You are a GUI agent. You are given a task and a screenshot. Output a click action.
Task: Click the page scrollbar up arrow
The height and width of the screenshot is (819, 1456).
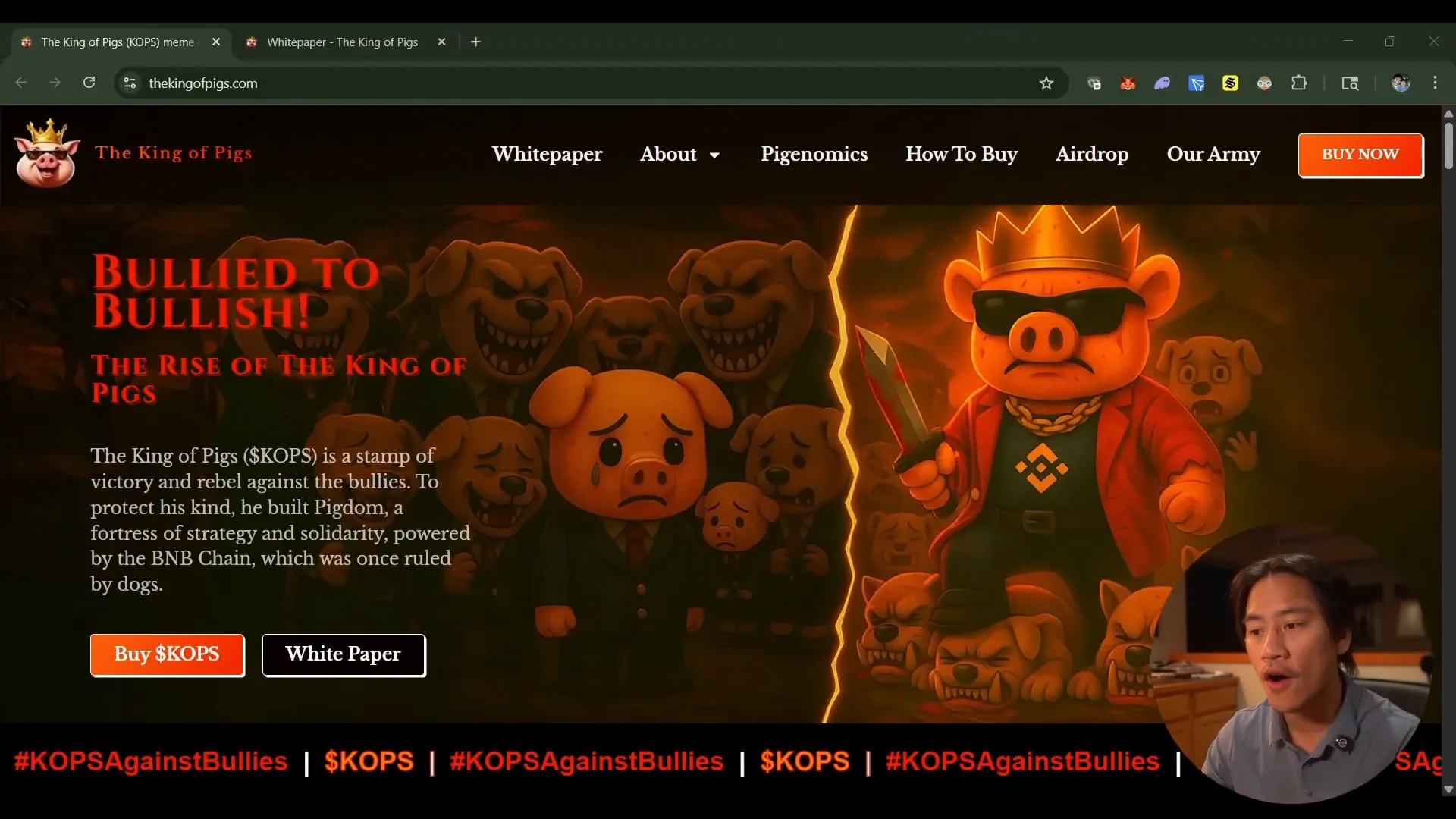point(1448,114)
